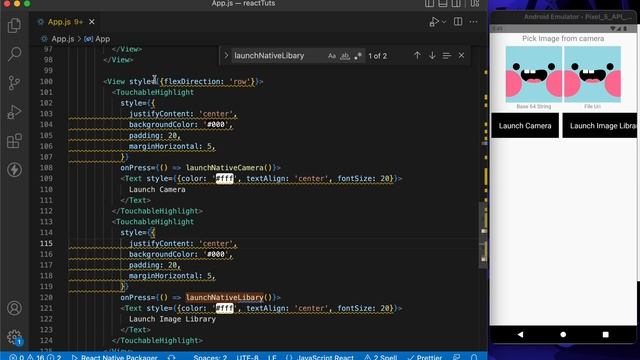Open notifications bell in status bar
Image resolution: width=640 pixels, height=360 pixels.
point(474,357)
